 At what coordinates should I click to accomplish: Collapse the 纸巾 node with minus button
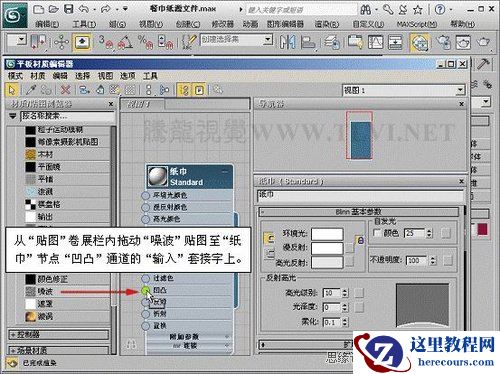pos(225,172)
